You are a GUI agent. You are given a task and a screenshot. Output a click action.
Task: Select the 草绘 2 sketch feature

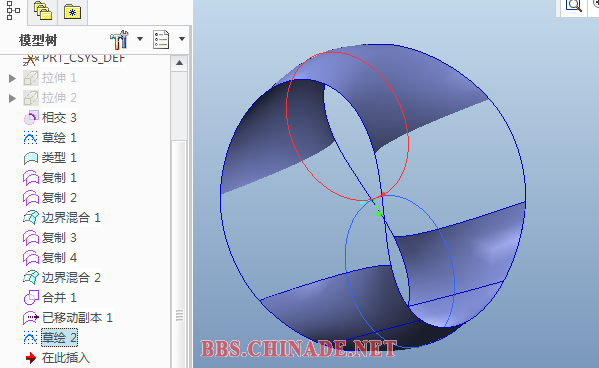click(59, 337)
